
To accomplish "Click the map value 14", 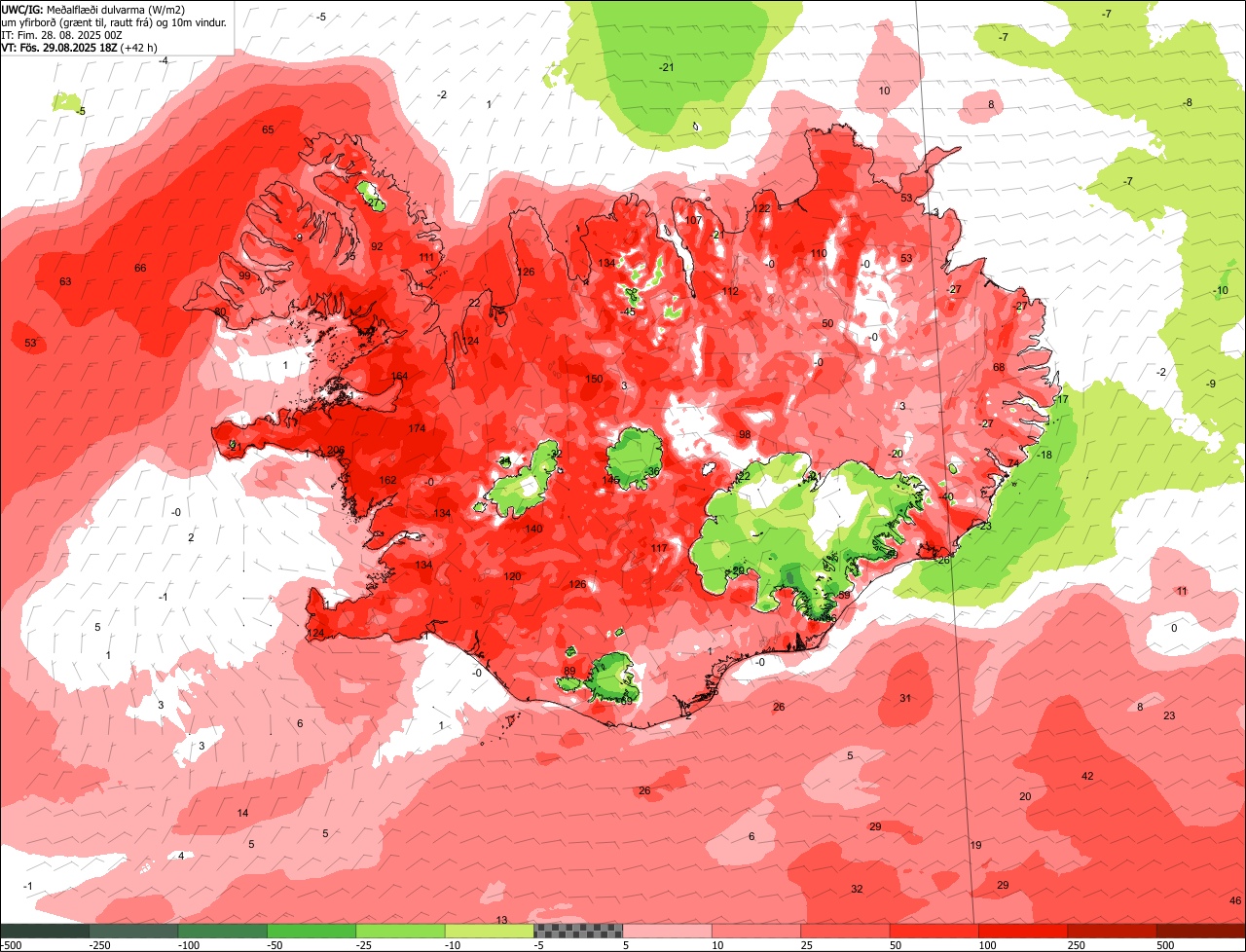I will (x=242, y=813).
